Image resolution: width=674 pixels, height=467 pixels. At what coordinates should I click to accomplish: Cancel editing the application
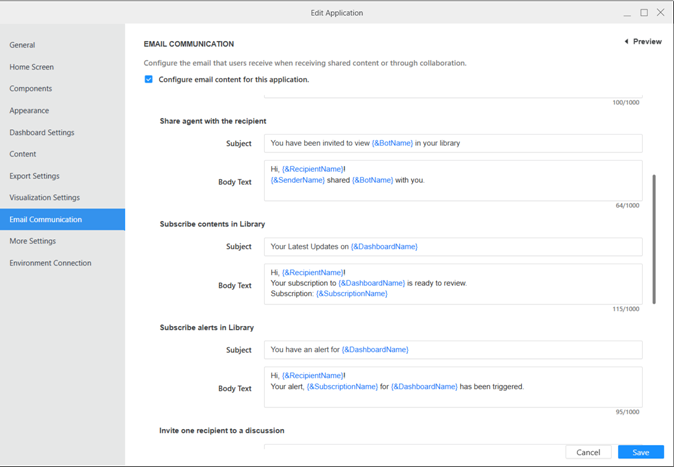pyautogui.click(x=588, y=452)
